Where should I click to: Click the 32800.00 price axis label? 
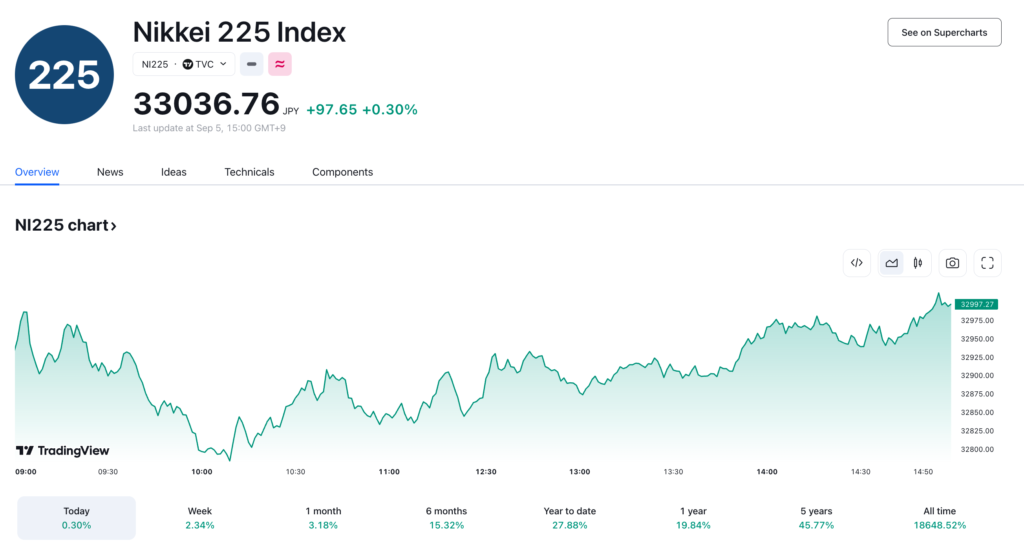pos(977,449)
